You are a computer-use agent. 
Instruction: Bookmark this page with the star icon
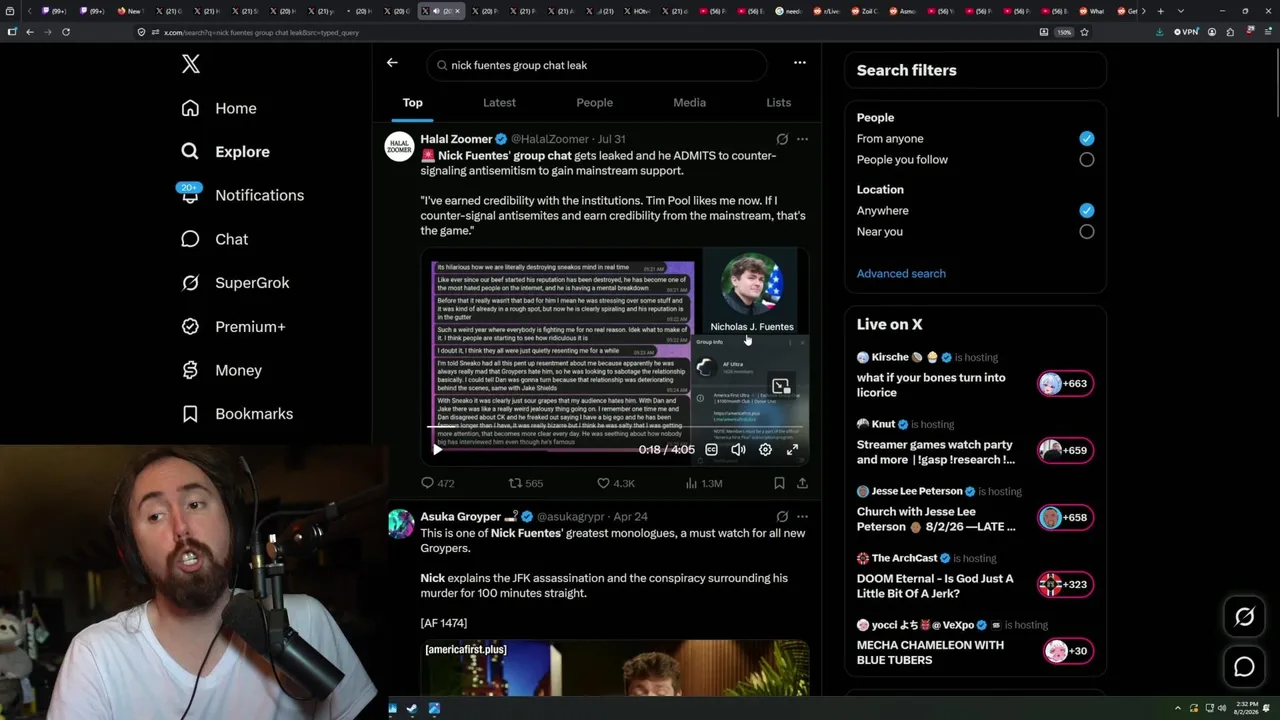click(x=1084, y=32)
